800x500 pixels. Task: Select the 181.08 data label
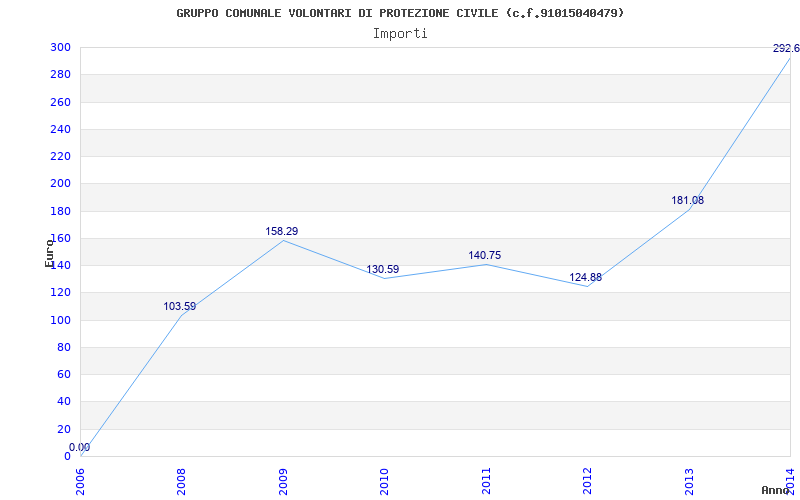[688, 200]
